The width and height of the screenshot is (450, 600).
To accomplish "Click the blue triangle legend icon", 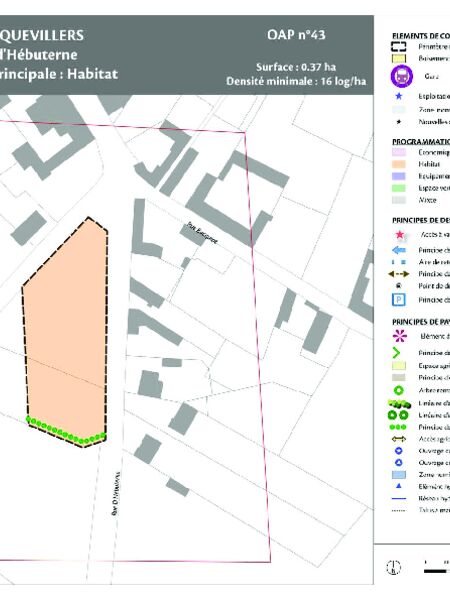I will coord(398,486).
